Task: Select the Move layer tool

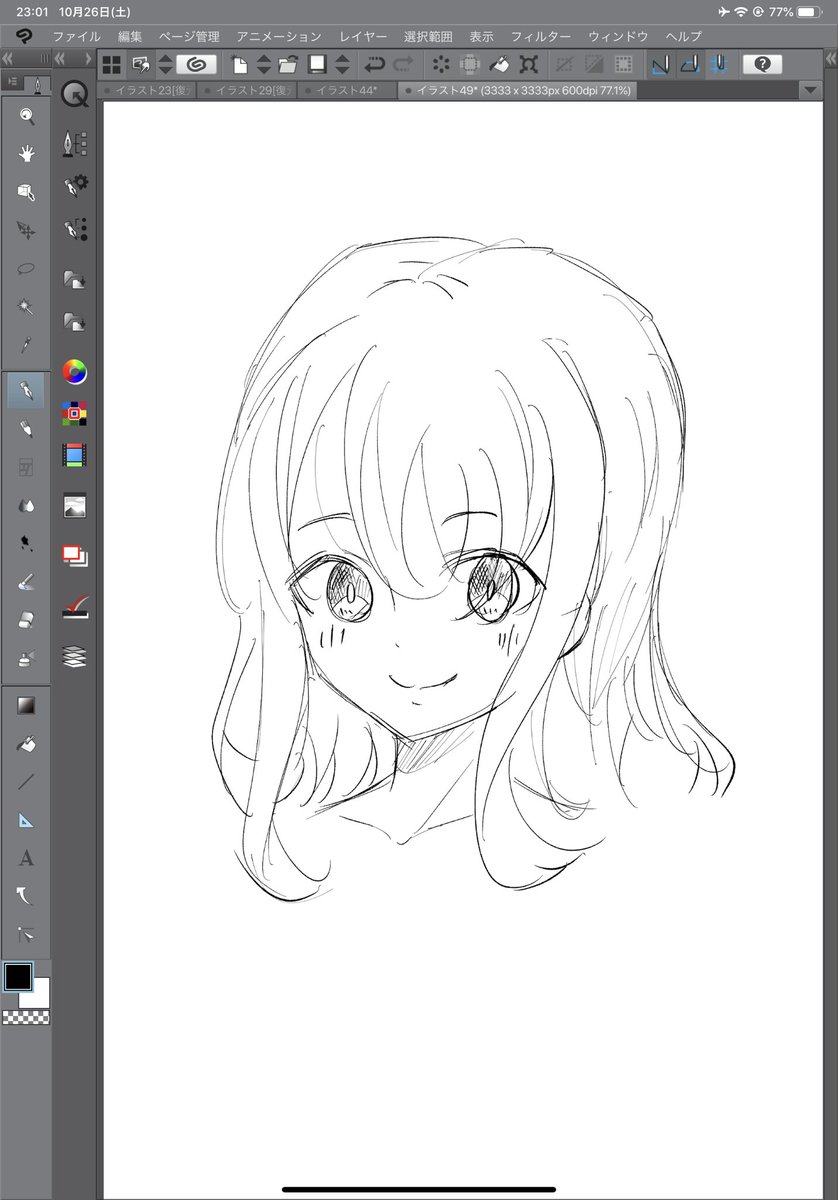Action: tap(26, 231)
